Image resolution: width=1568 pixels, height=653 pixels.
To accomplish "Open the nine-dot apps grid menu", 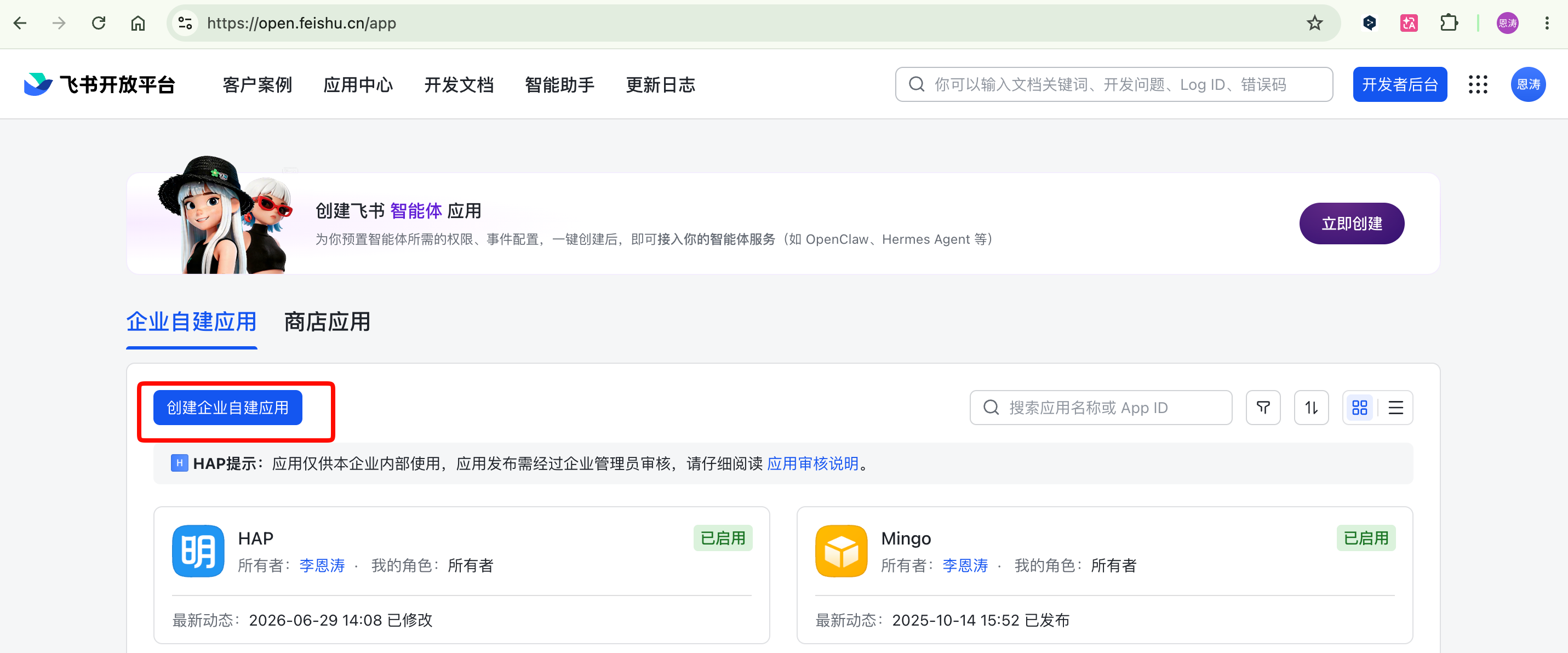I will point(1478,84).
